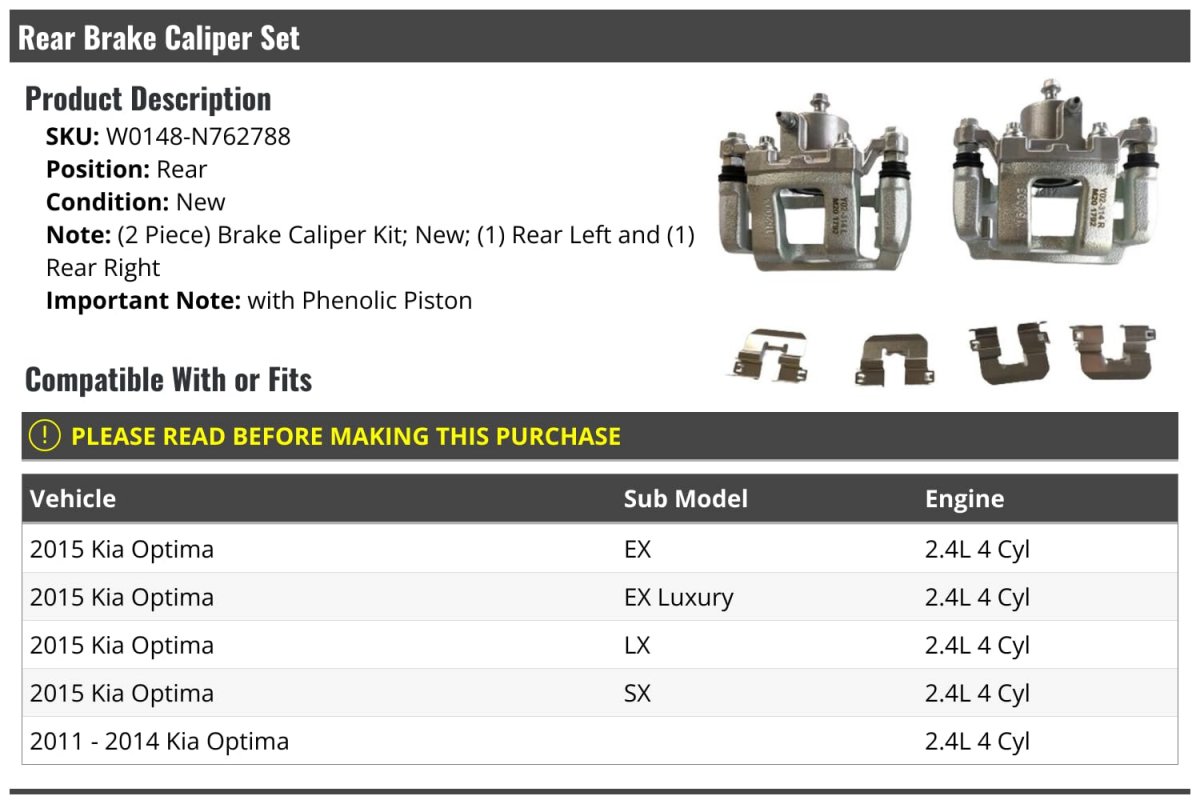Click the Product Description heading
This screenshot has width=1200, height=804.
pos(148,99)
